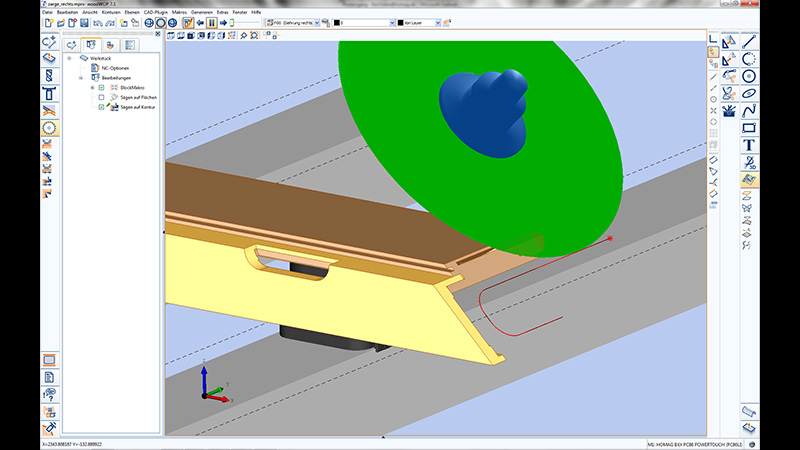Switch to third tree panel tab
Image resolution: width=800 pixels, height=450 pixels.
110,45
